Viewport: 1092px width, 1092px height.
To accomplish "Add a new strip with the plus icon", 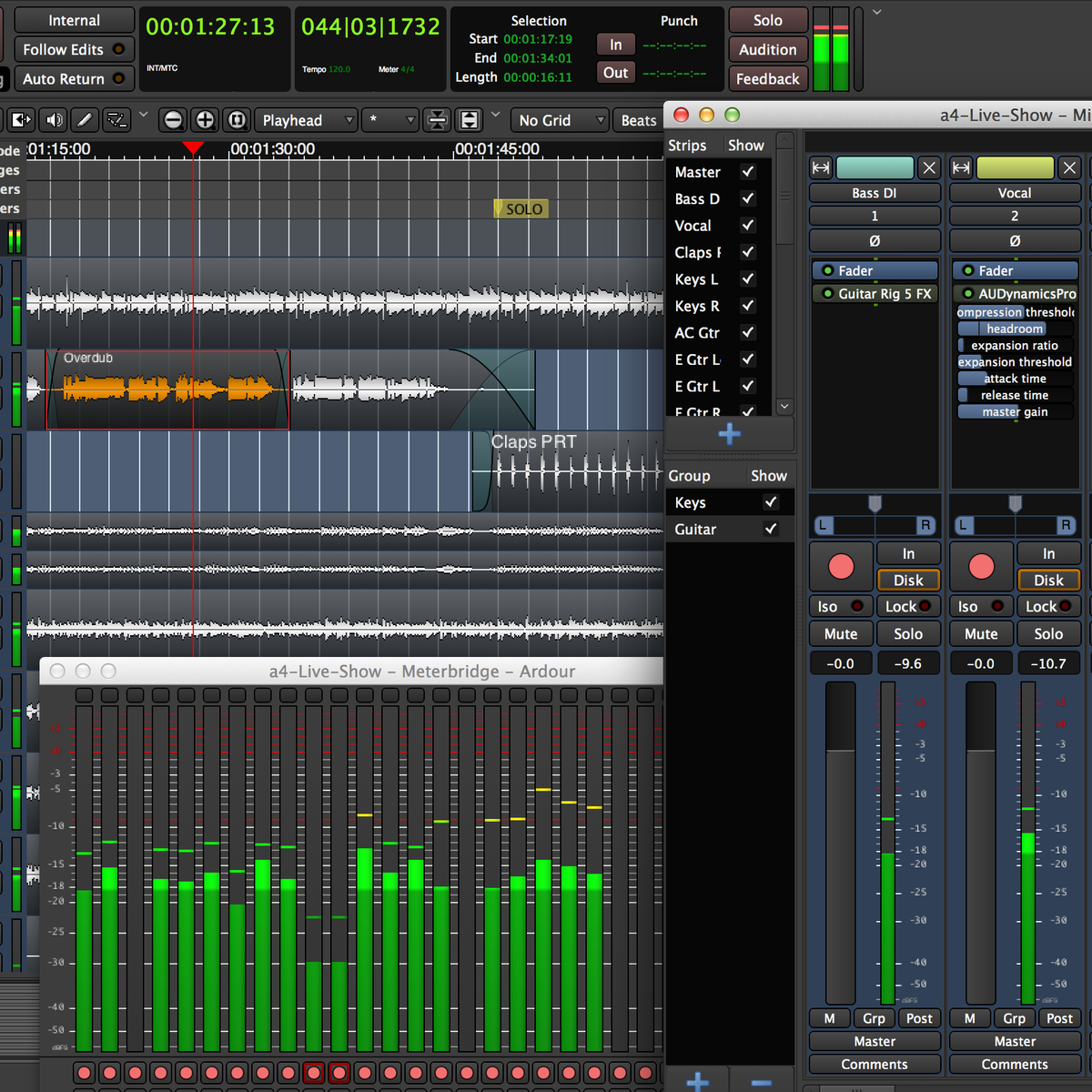I will pyautogui.click(x=728, y=434).
